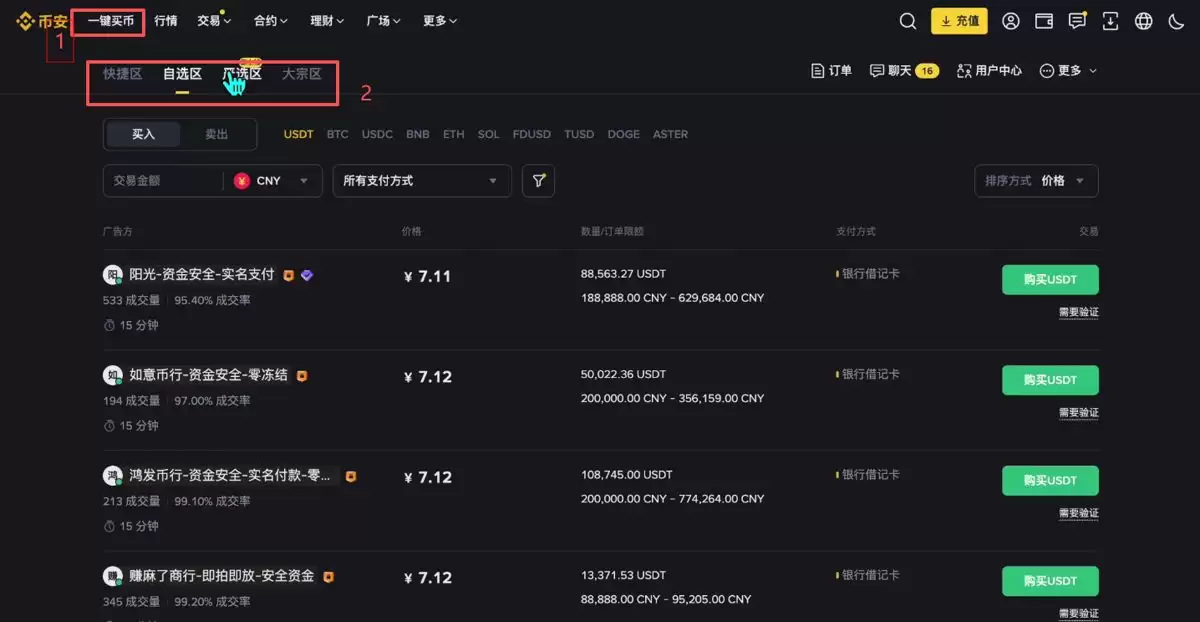Click the app download icon top right
Image resolution: width=1200 pixels, height=622 pixels.
click(x=1110, y=20)
